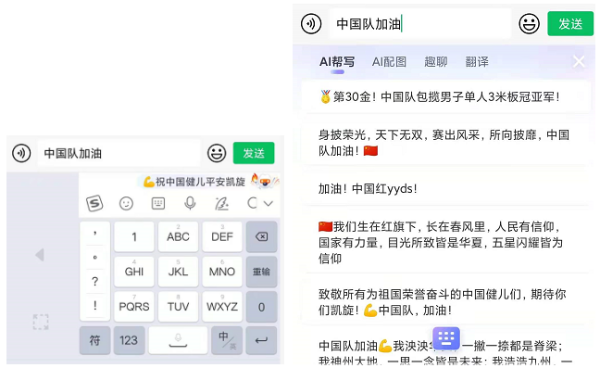Switch to the 趣聊 tab

point(436,62)
